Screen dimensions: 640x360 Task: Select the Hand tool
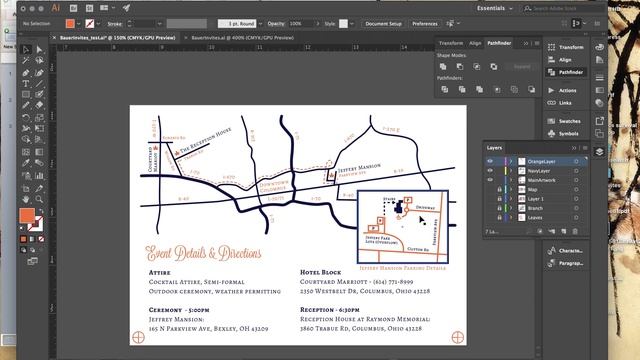pos(26,199)
